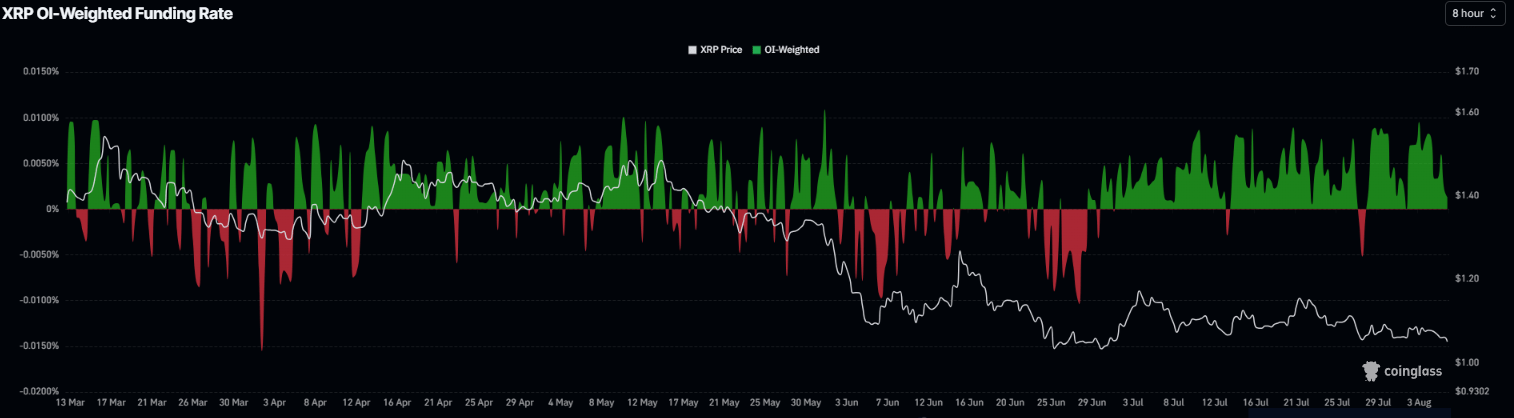Click the 7 Jun date label
This screenshot has width=1514, height=418.
[x=887, y=403]
